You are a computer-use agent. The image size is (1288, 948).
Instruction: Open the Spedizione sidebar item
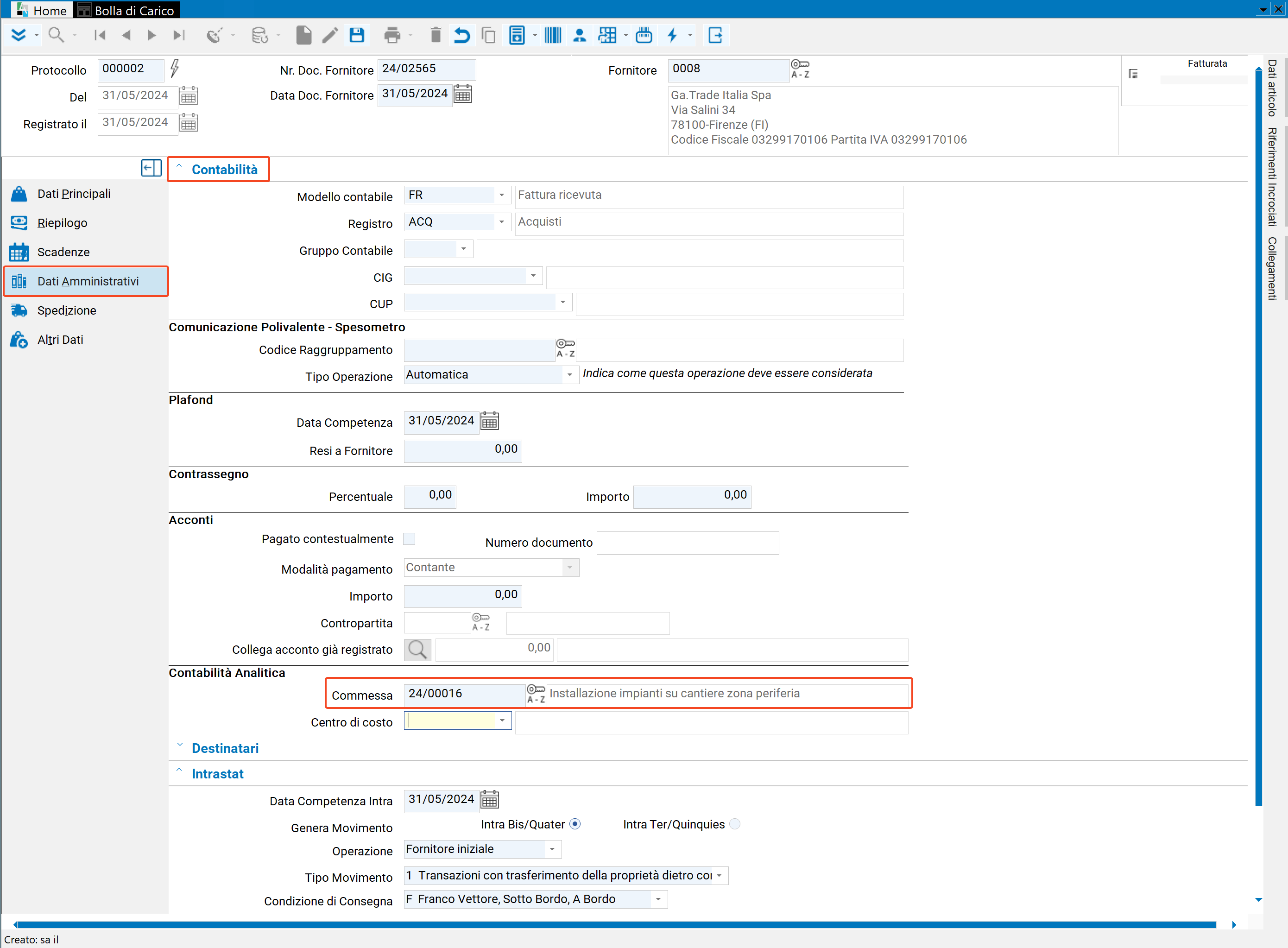click(x=85, y=310)
